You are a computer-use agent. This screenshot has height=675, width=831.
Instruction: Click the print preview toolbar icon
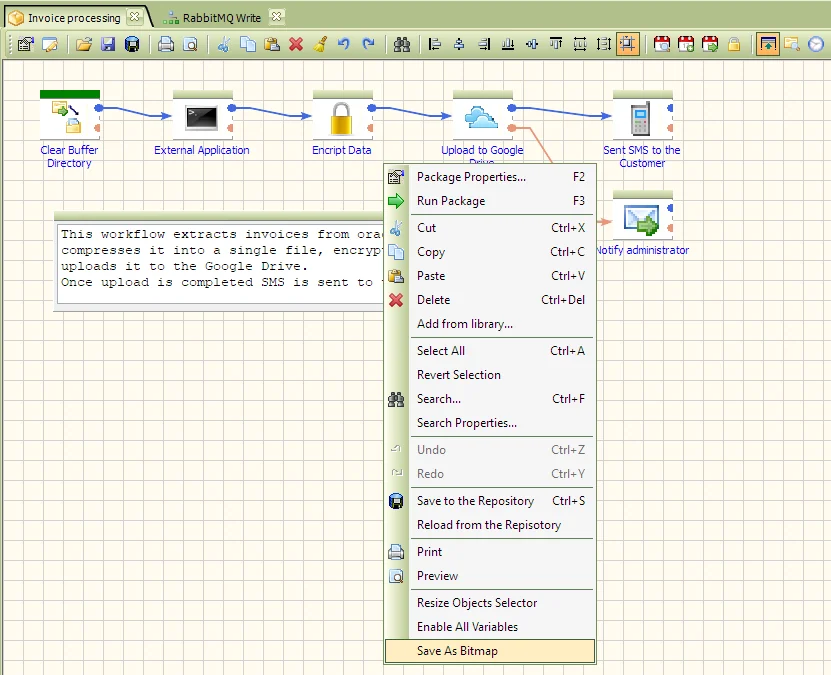[x=190, y=44]
